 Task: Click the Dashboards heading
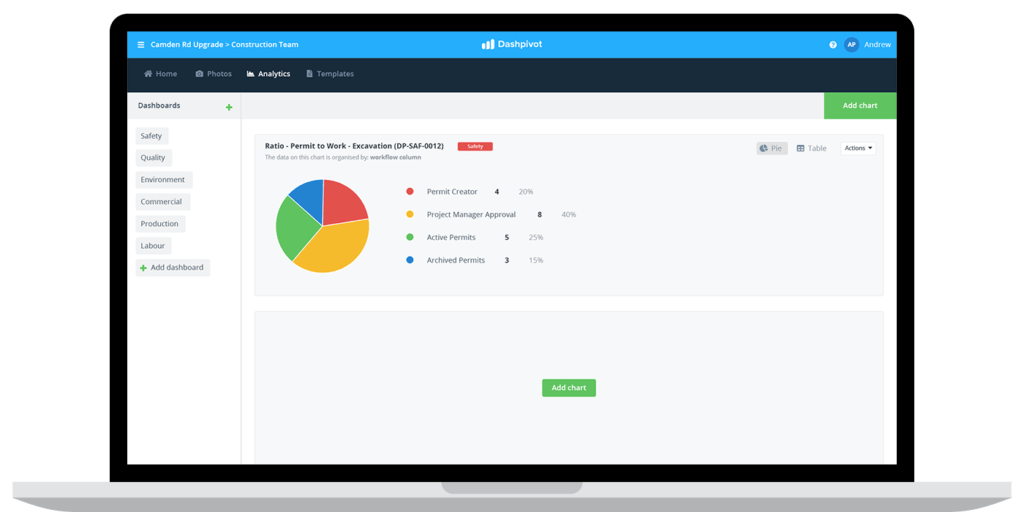159,105
